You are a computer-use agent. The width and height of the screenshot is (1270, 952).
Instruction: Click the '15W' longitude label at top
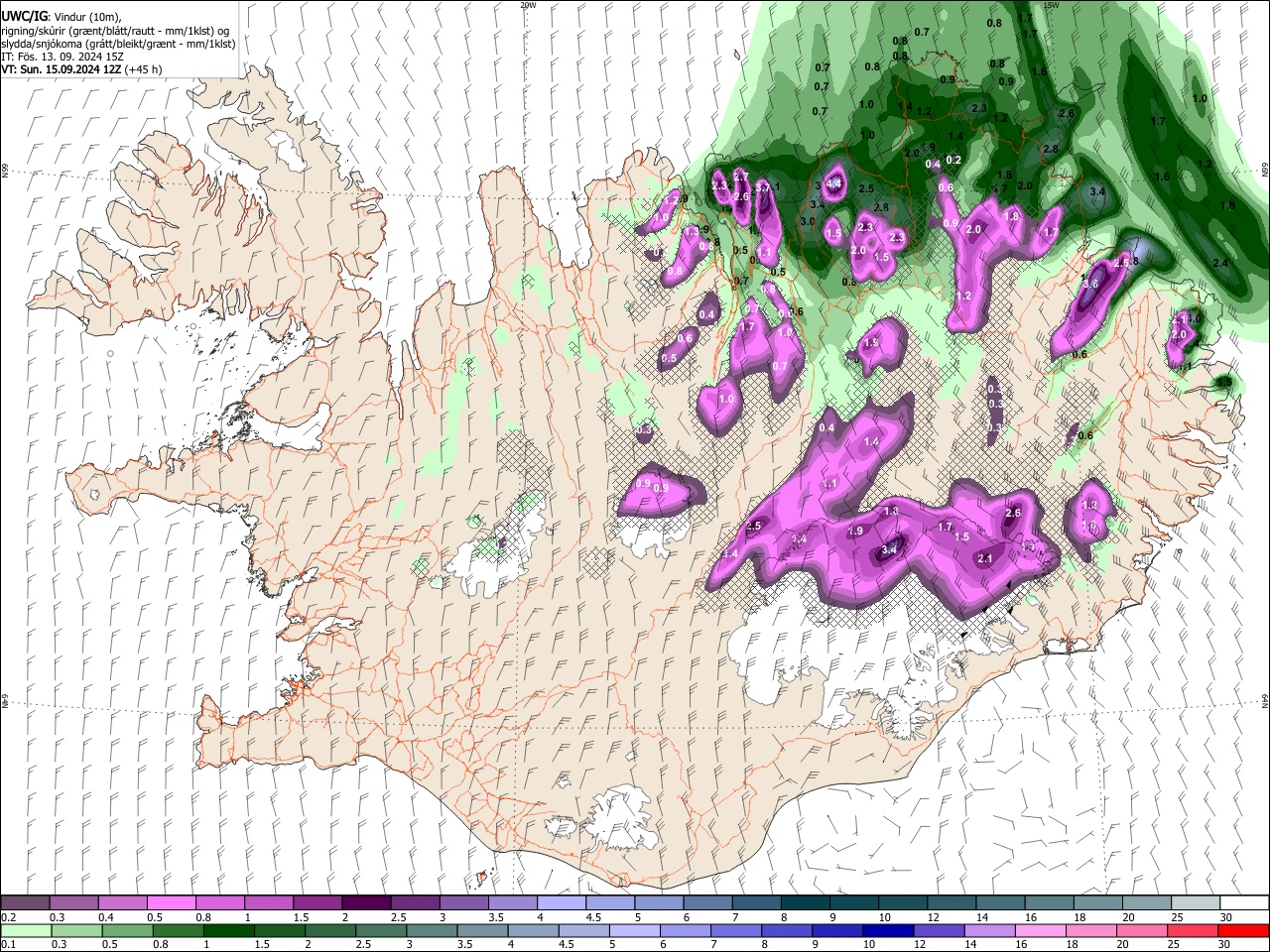[1052, 5]
